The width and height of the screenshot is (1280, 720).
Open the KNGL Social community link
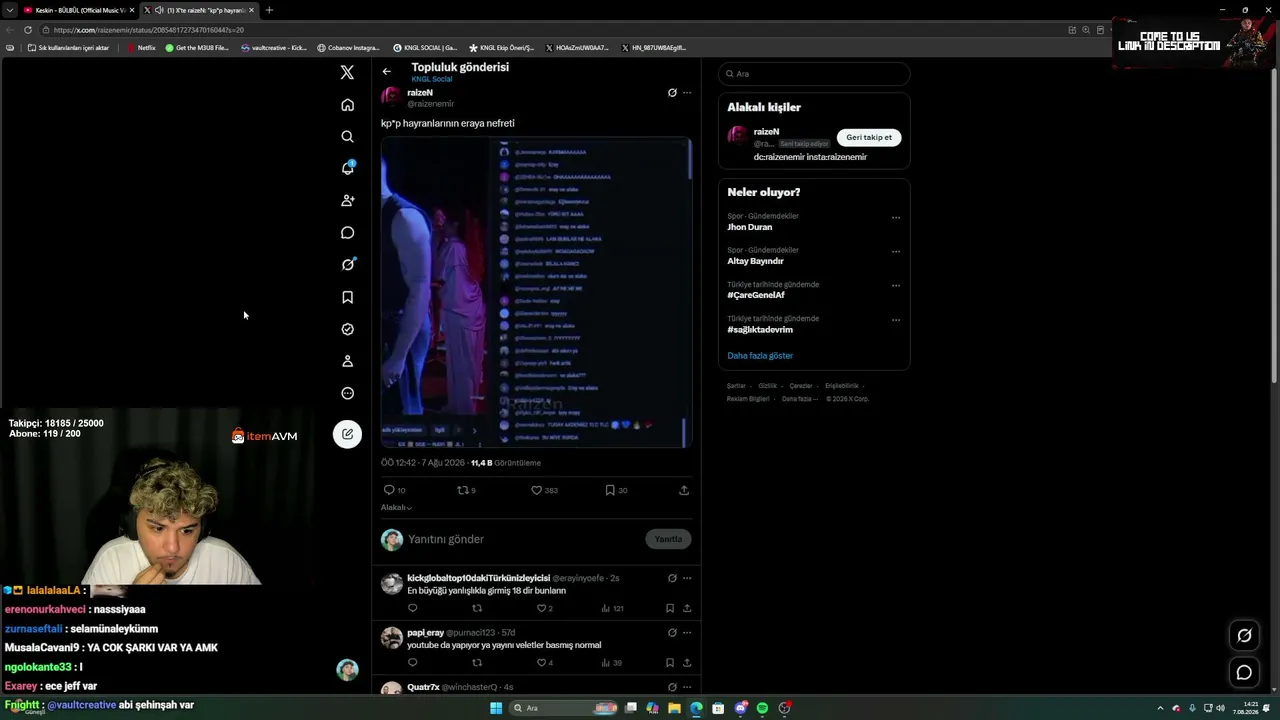[x=432, y=79]
